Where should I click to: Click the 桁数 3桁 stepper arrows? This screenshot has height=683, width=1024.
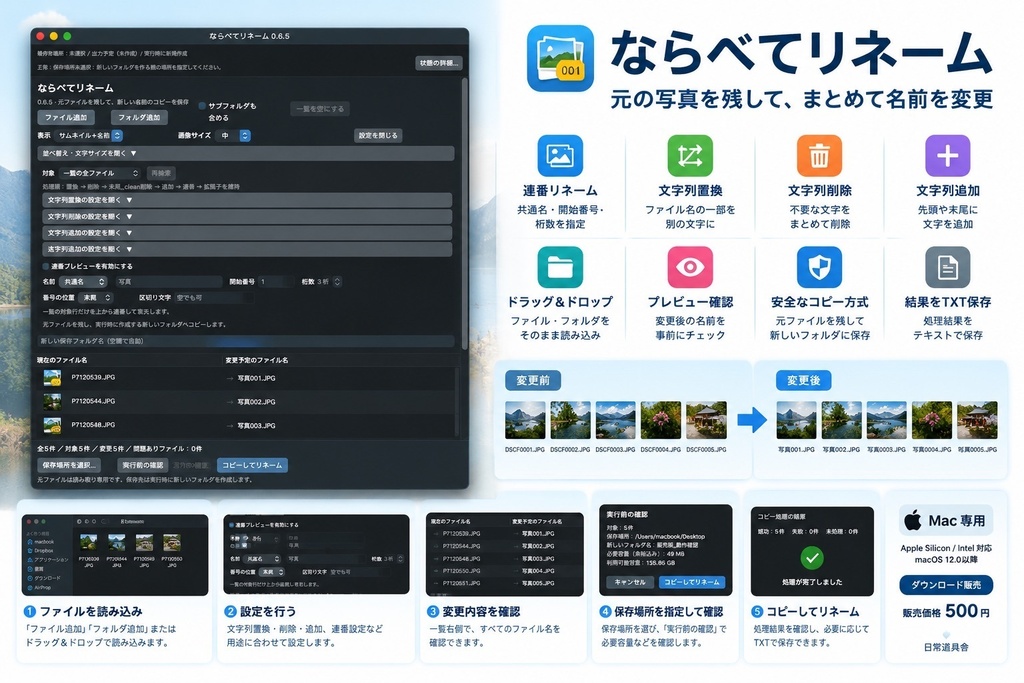tap(337, 281)
